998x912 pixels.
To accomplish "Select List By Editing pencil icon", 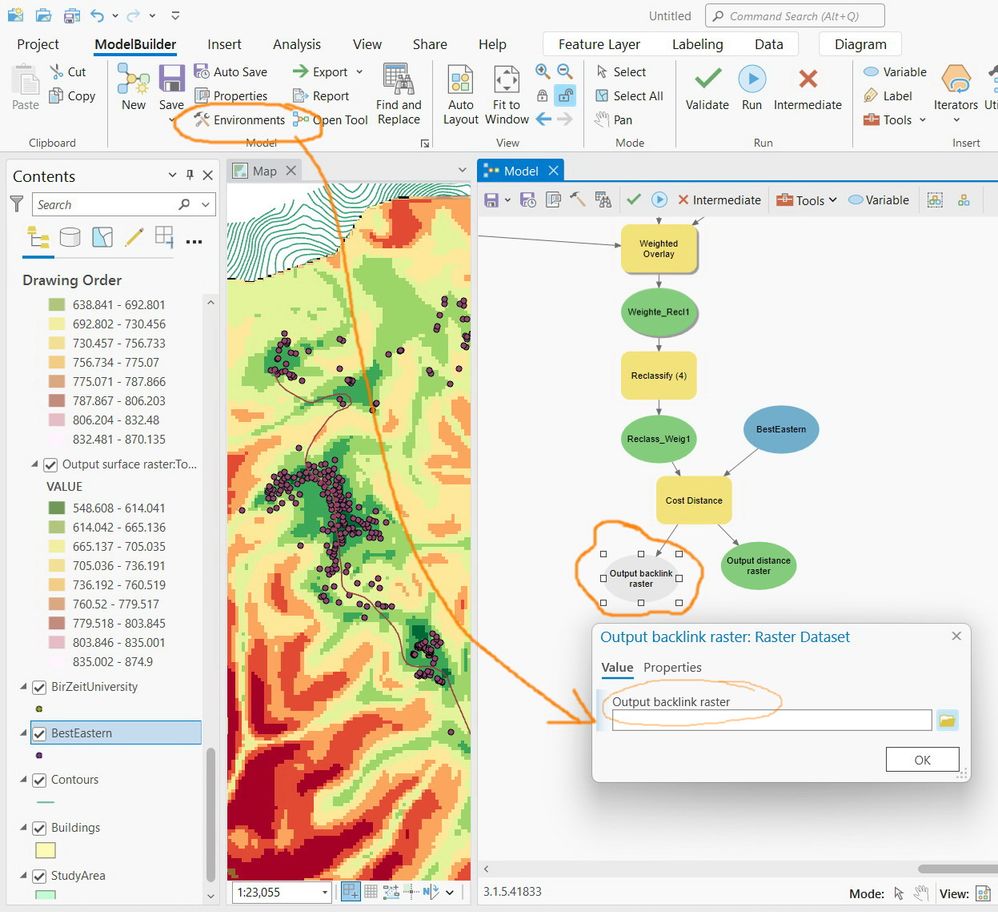I will 134,237.
